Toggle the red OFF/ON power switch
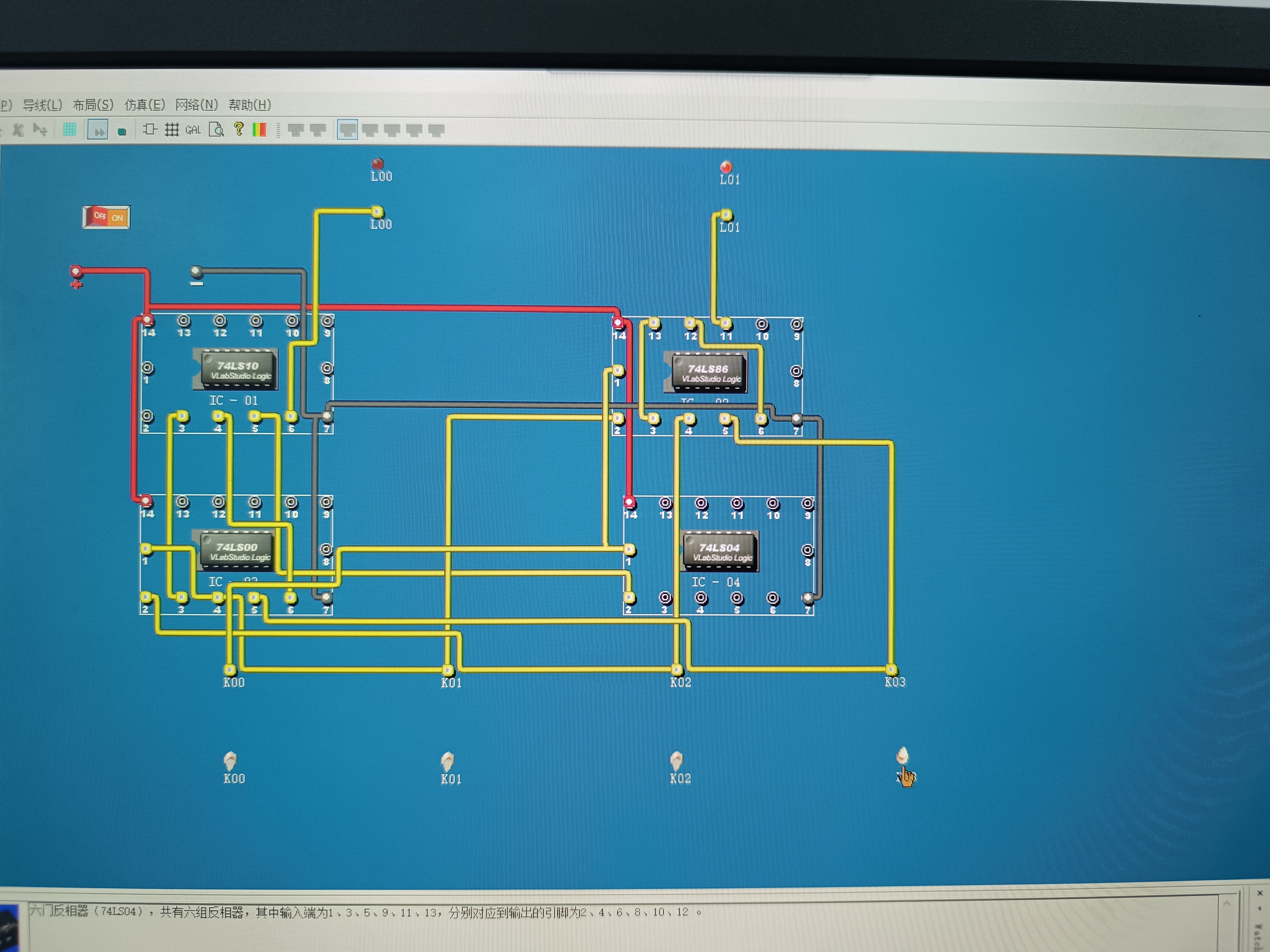Screen dimensions: 1270x952 coord(107,217)
